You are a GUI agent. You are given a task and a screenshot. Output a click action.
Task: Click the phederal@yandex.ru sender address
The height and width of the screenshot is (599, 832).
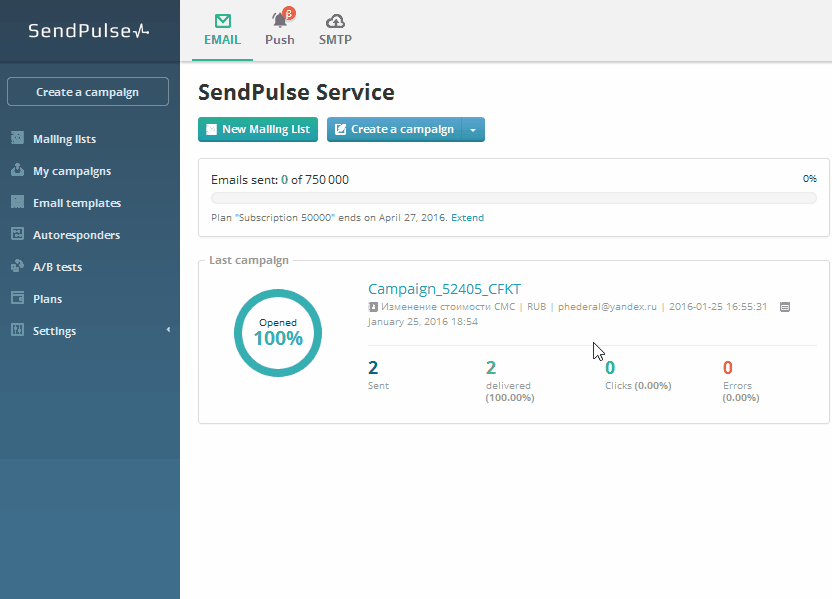607,307
